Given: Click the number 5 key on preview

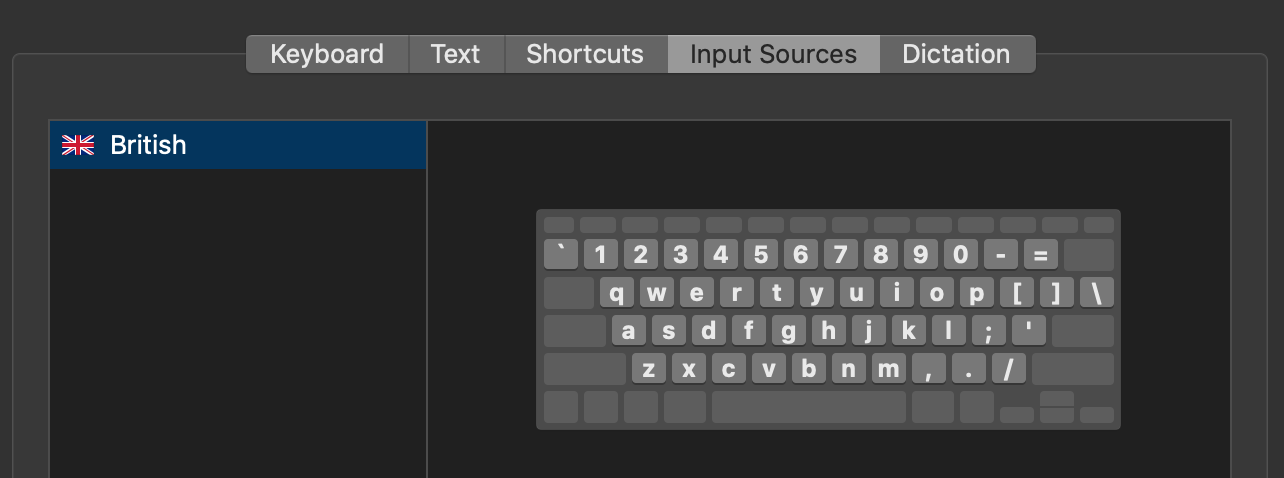Looking at the screenshot, I should pos(760,254).
